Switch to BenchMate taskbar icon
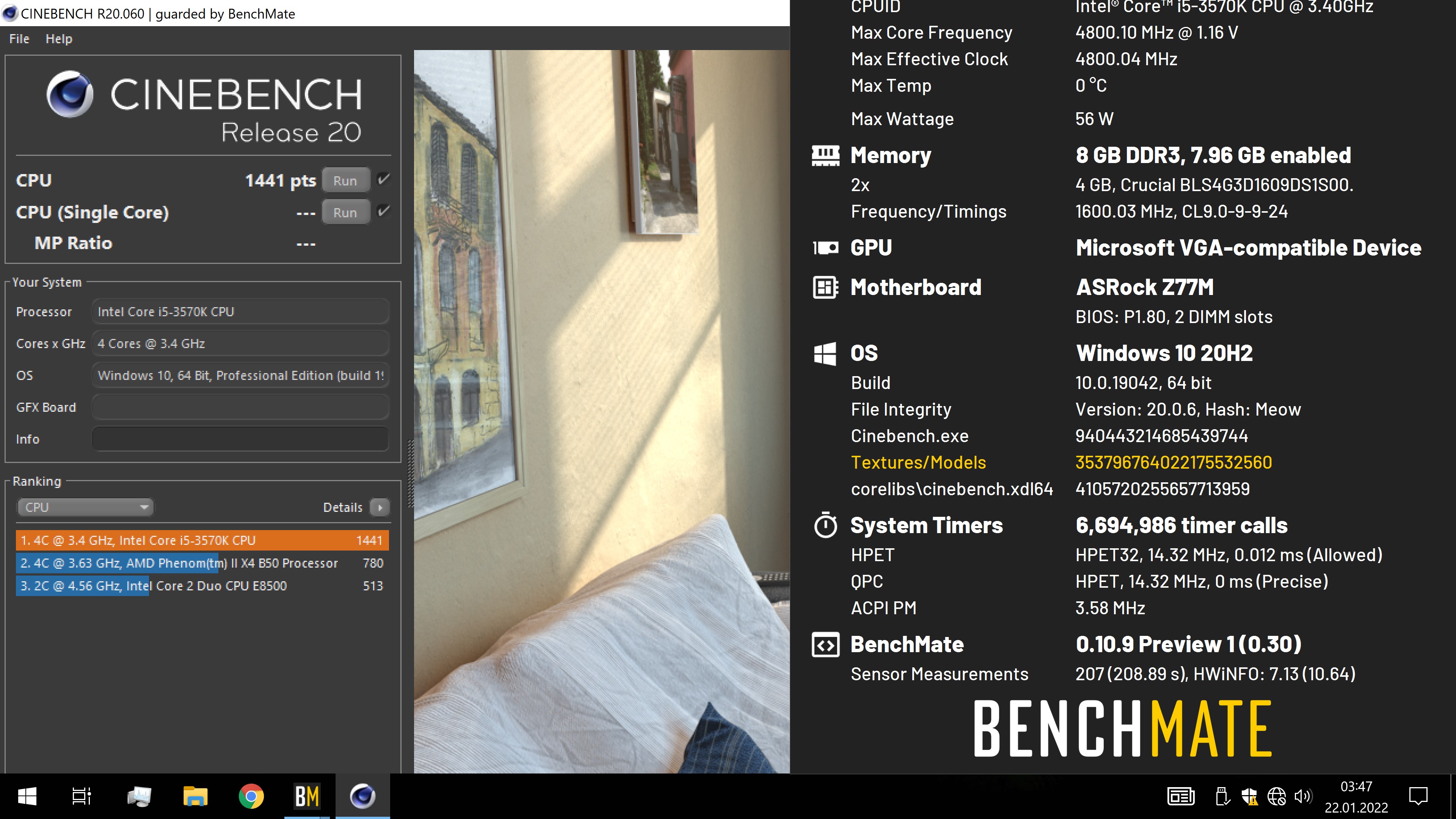The image size is (1456, 819). pos(307,796)
